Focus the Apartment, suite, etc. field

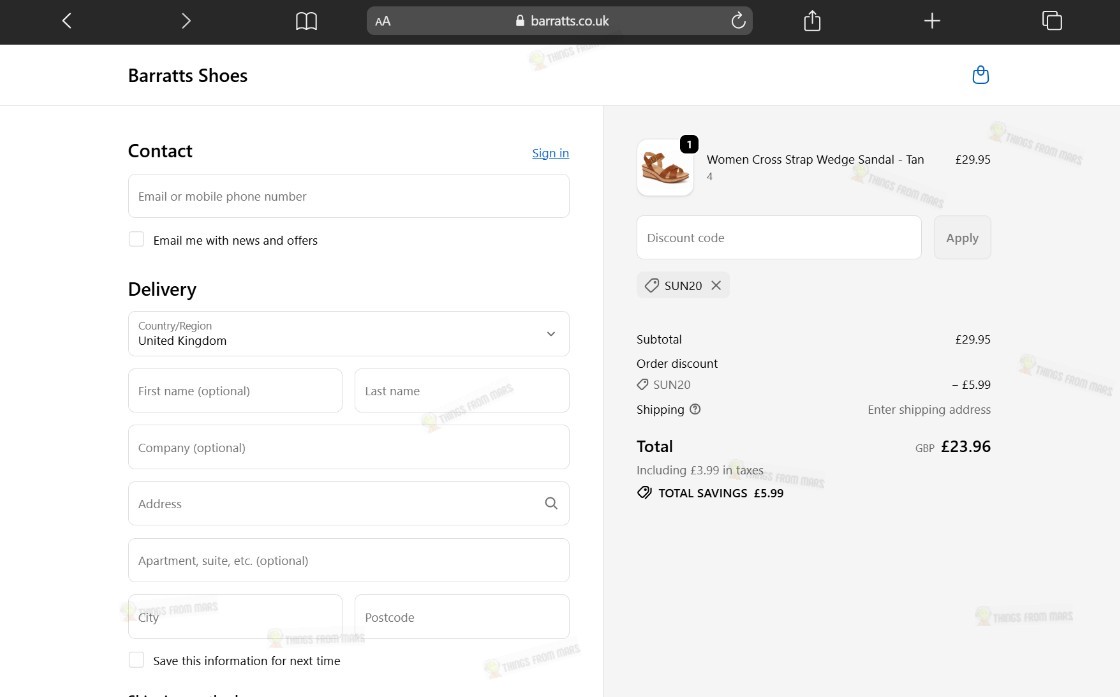349,560
